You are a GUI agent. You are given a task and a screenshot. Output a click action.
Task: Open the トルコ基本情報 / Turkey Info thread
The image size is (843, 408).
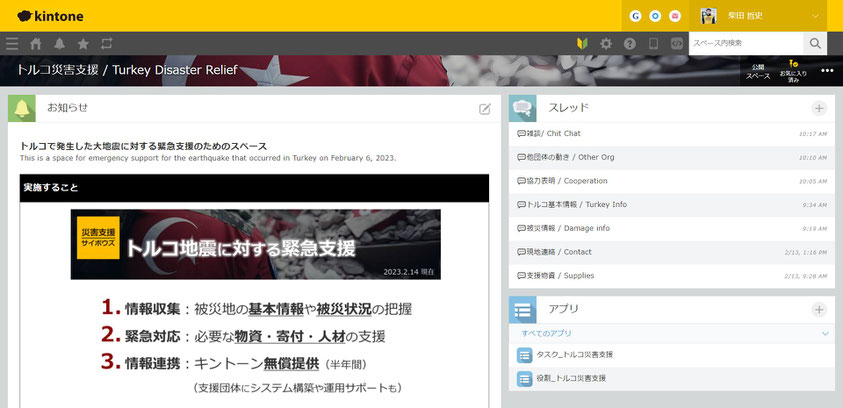[x=672, y=205]
